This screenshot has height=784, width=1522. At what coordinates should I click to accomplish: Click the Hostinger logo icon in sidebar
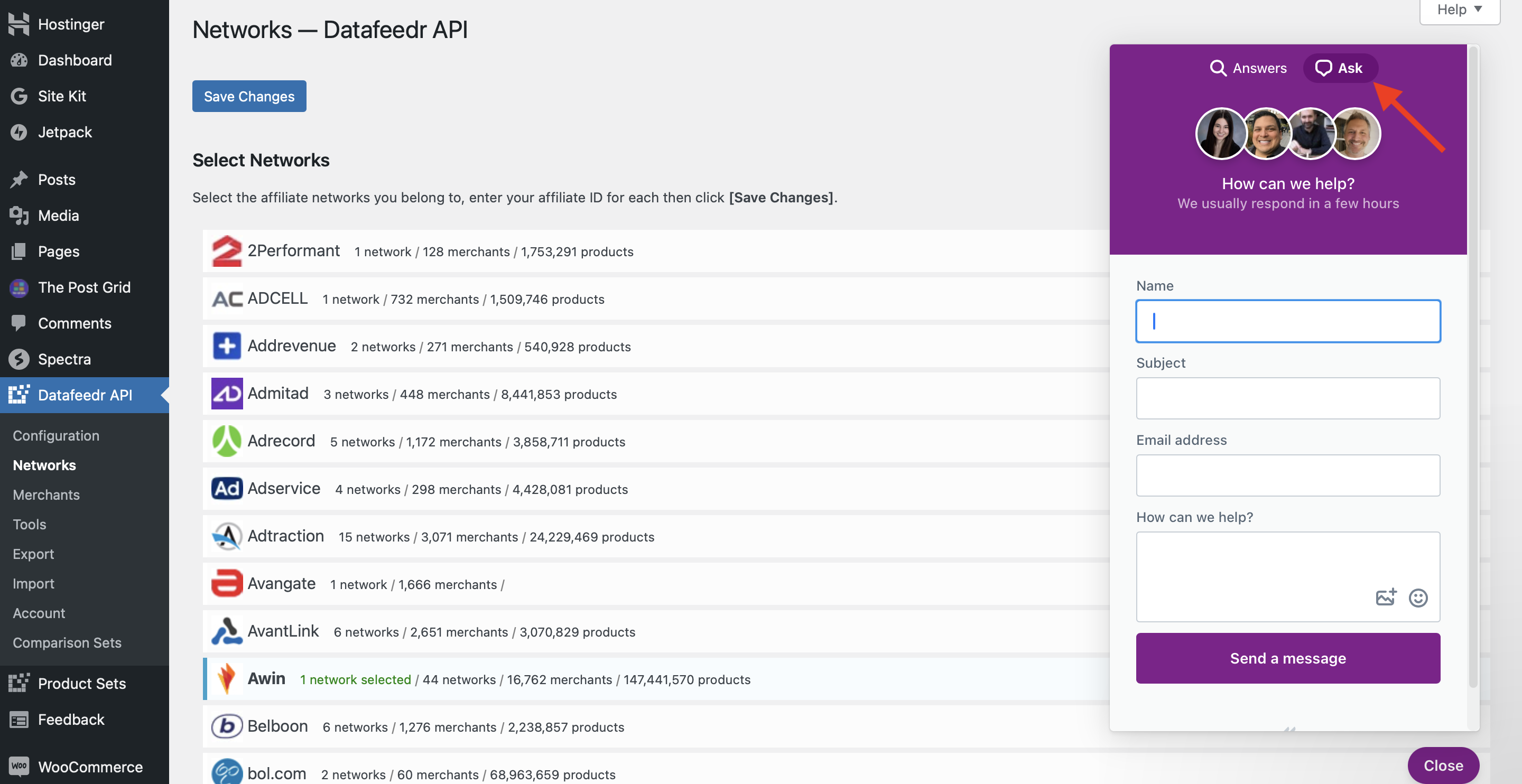pyautogui.click(x=19, y=24)
